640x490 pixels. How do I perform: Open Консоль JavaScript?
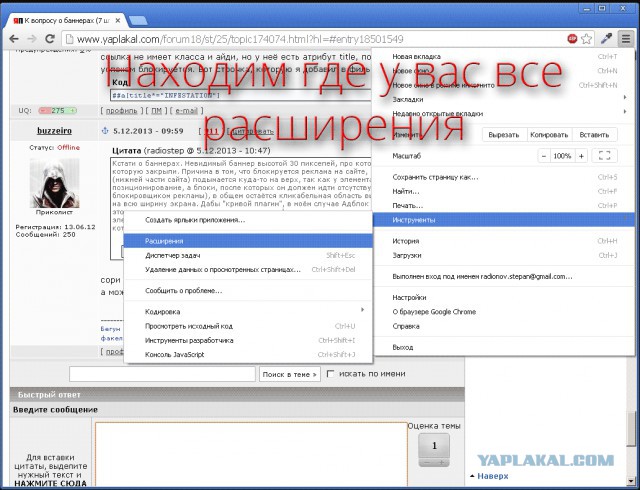click(x=248, y=354)
